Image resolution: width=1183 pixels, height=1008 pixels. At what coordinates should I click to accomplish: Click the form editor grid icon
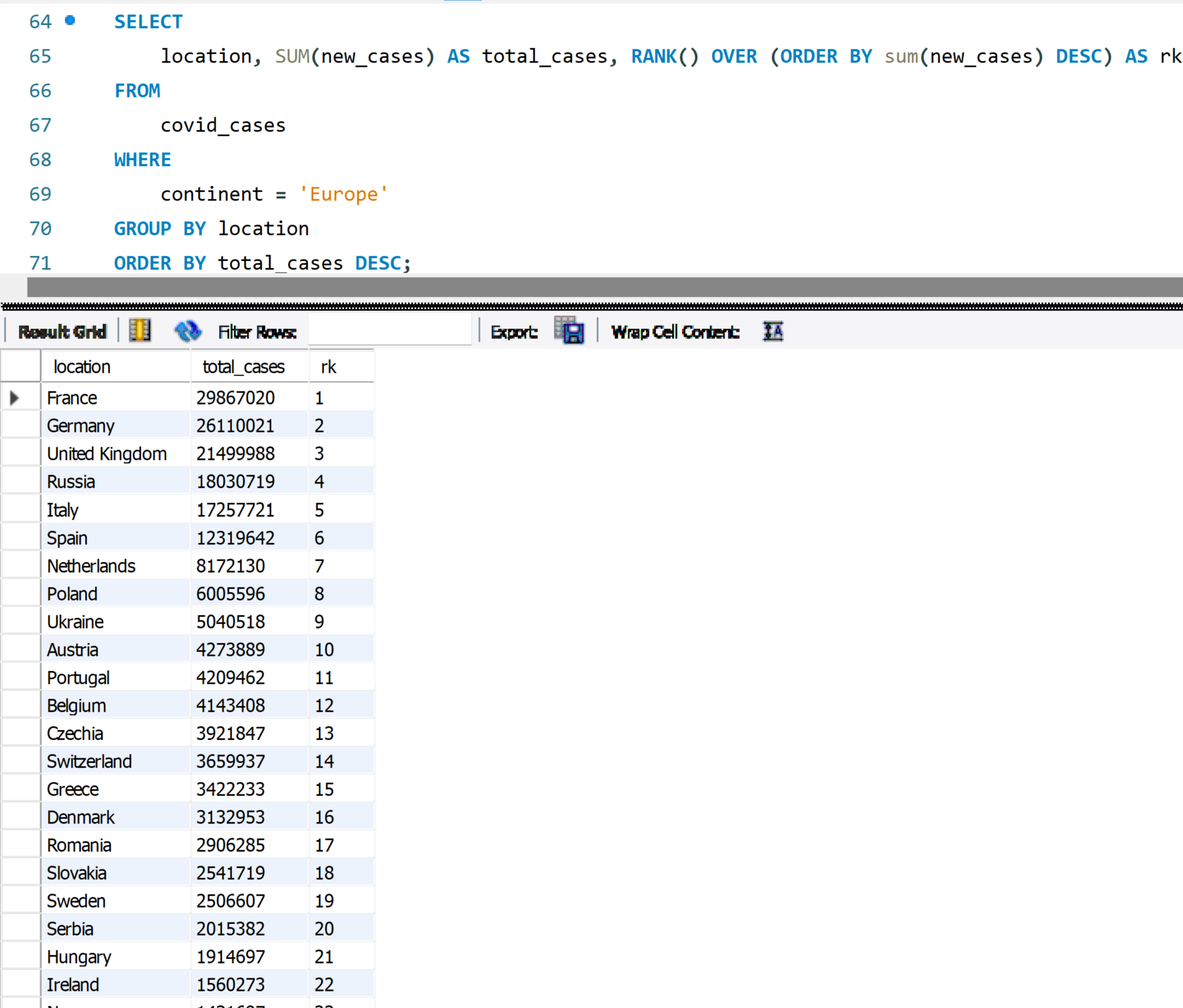tap(140, 330)
